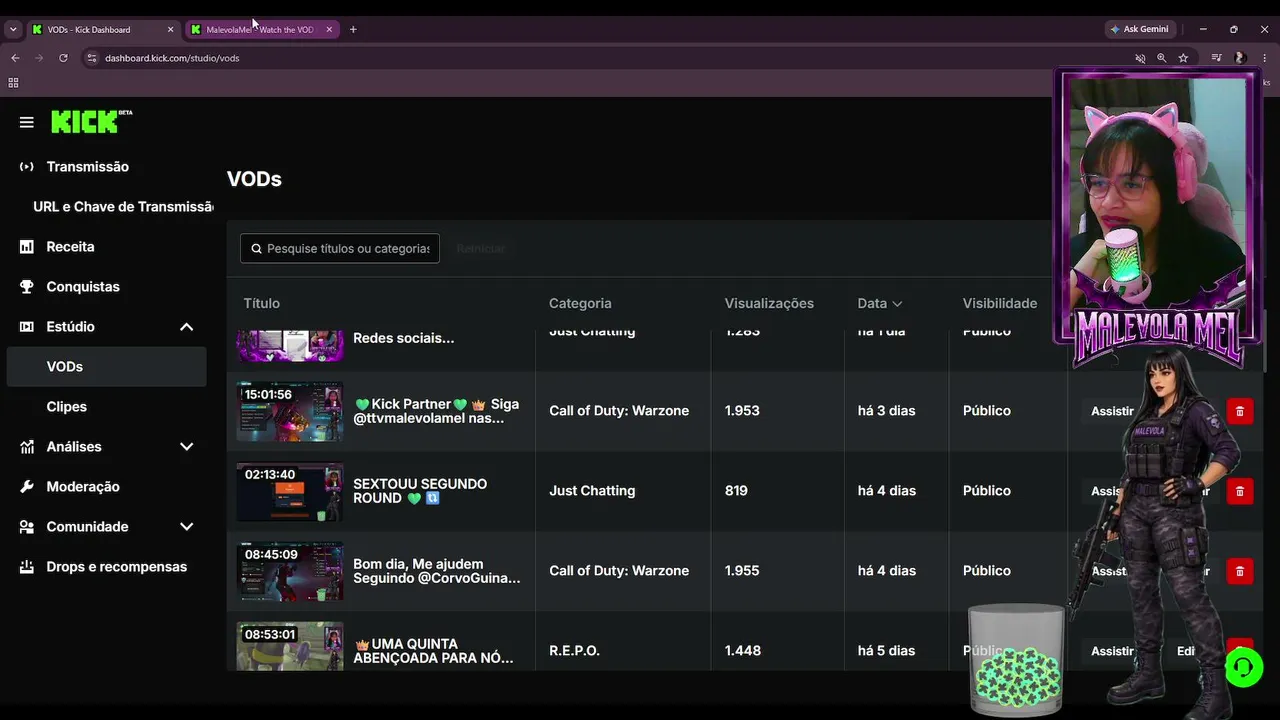
Task: Click the '819' views value
Action: coord(736,491)
